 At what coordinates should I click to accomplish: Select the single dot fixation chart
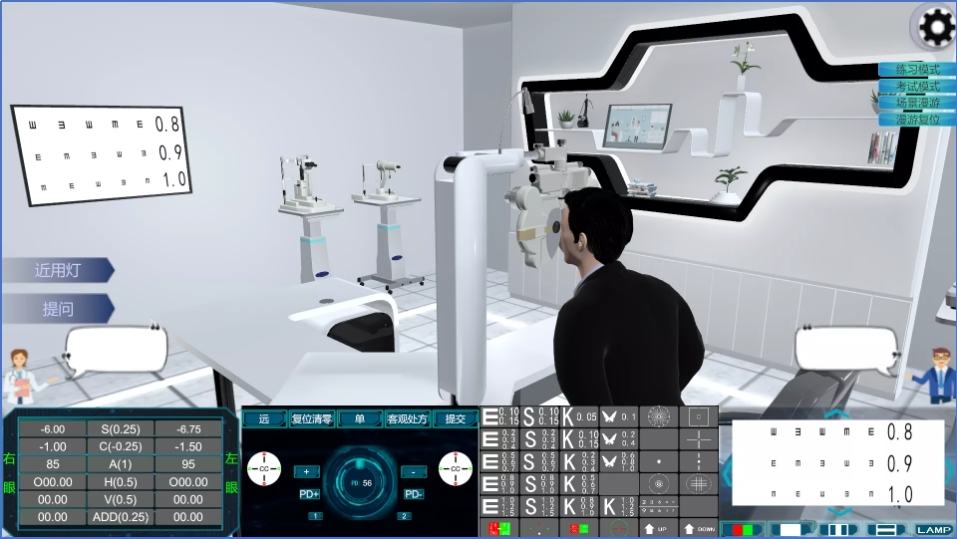(x=658, y=462)
